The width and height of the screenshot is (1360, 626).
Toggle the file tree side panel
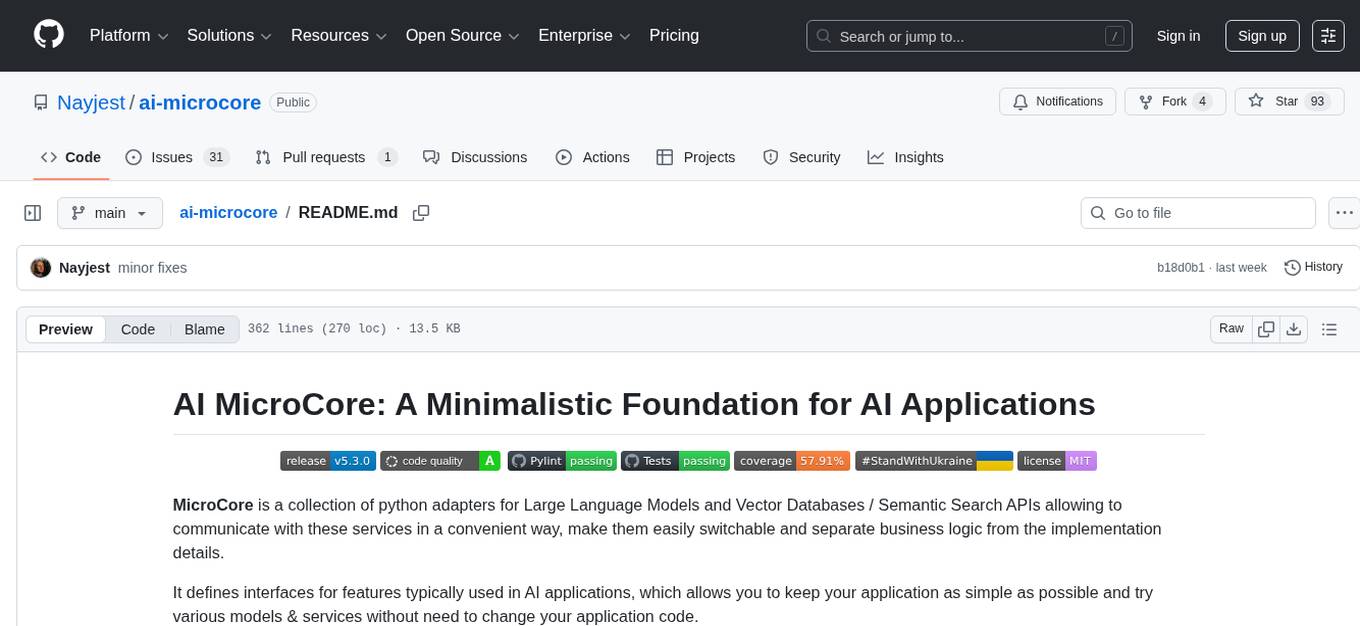tap(32, 212)
